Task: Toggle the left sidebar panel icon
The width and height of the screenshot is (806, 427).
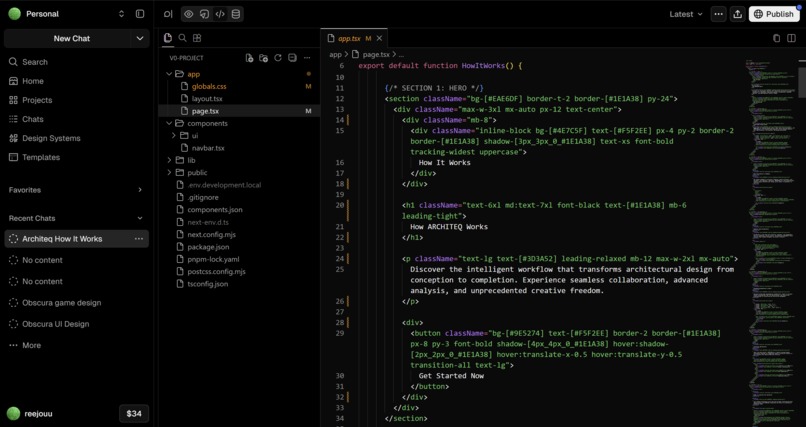Action: (x=140, y=14)
